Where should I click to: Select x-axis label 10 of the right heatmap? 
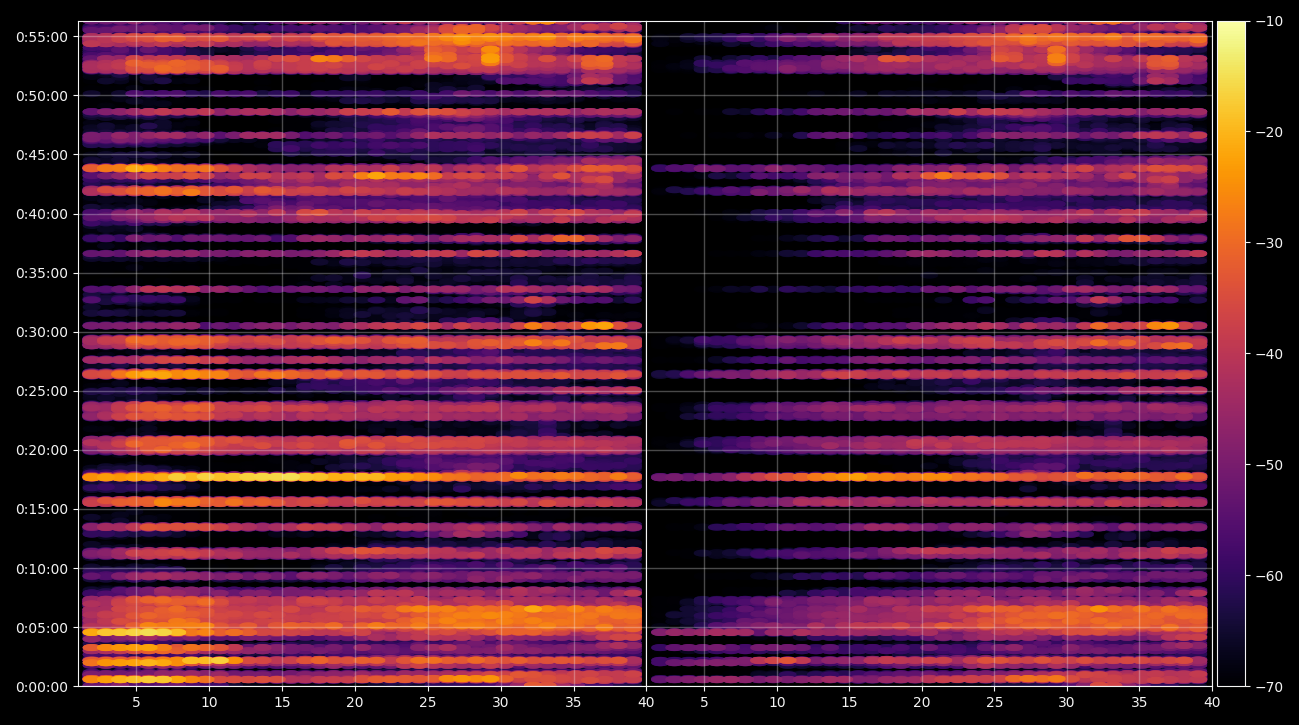pyautogui.click(x=777, y=703)
